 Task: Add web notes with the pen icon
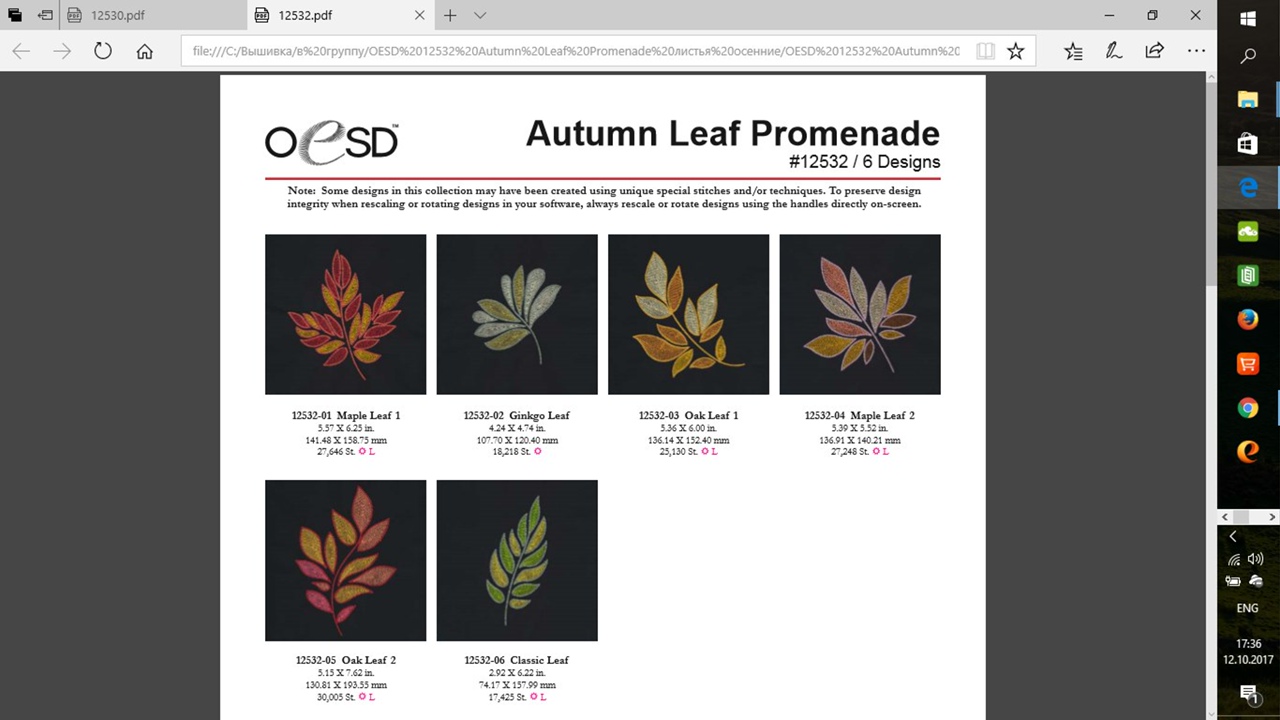click(1113, 51)
